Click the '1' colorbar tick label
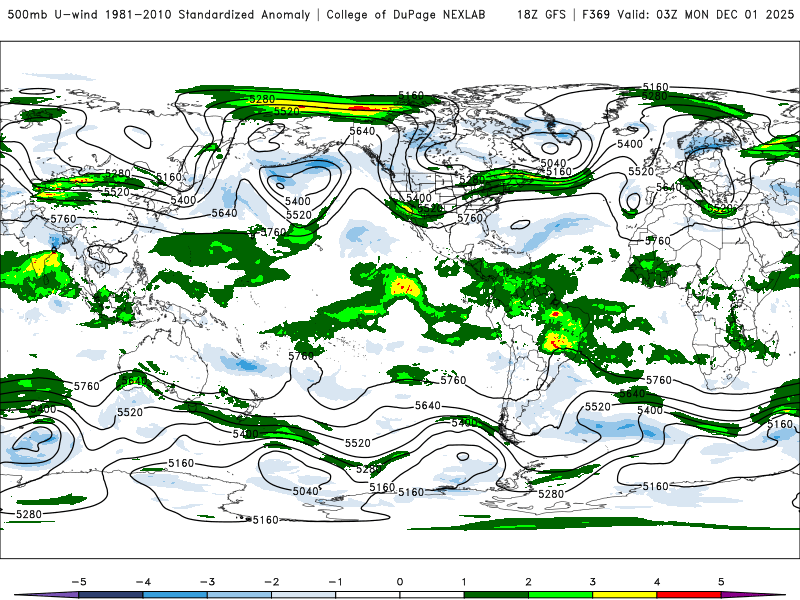This screenshot has width=800, height=600. (x=464, y=582)
